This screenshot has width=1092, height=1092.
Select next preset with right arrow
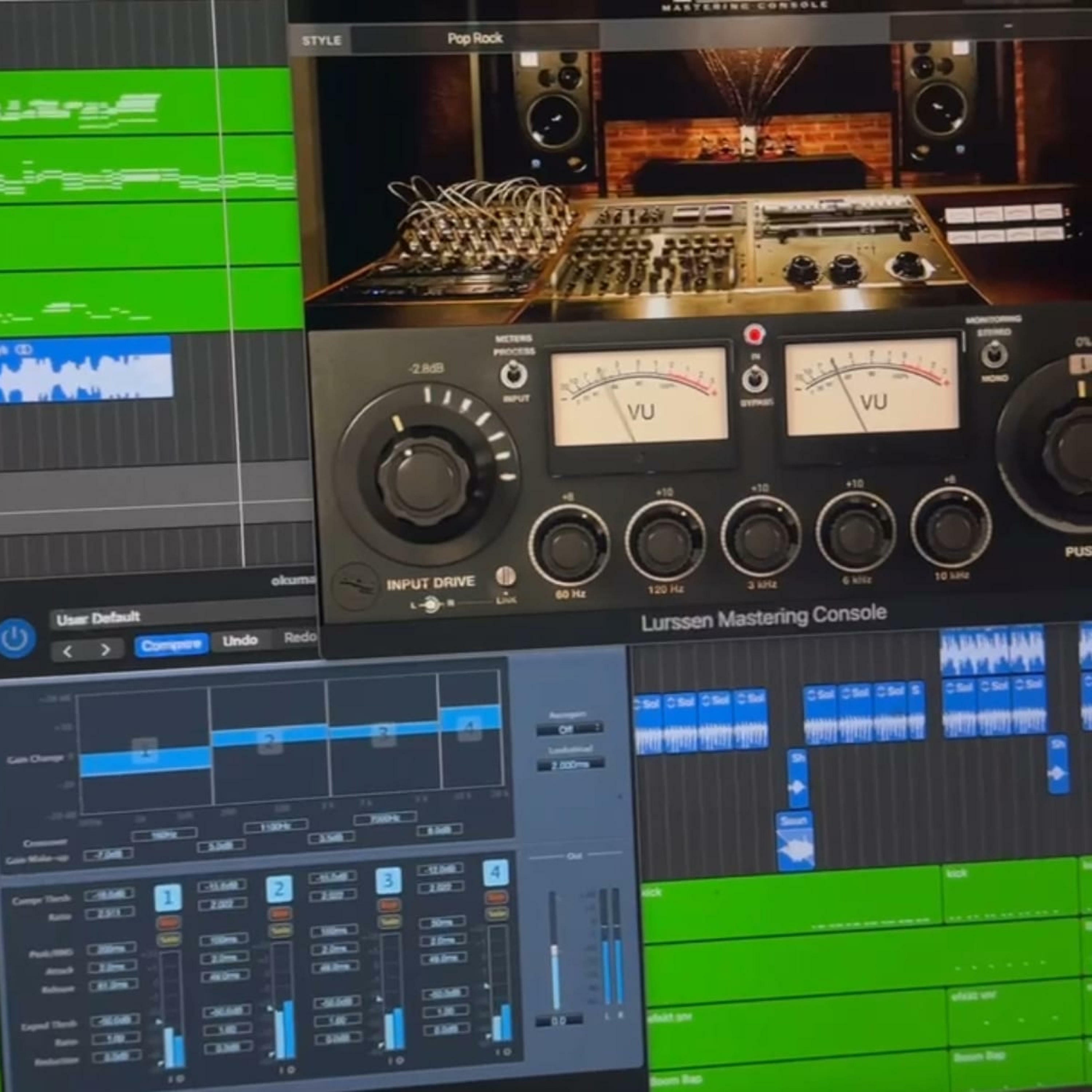tap(105, 650)
